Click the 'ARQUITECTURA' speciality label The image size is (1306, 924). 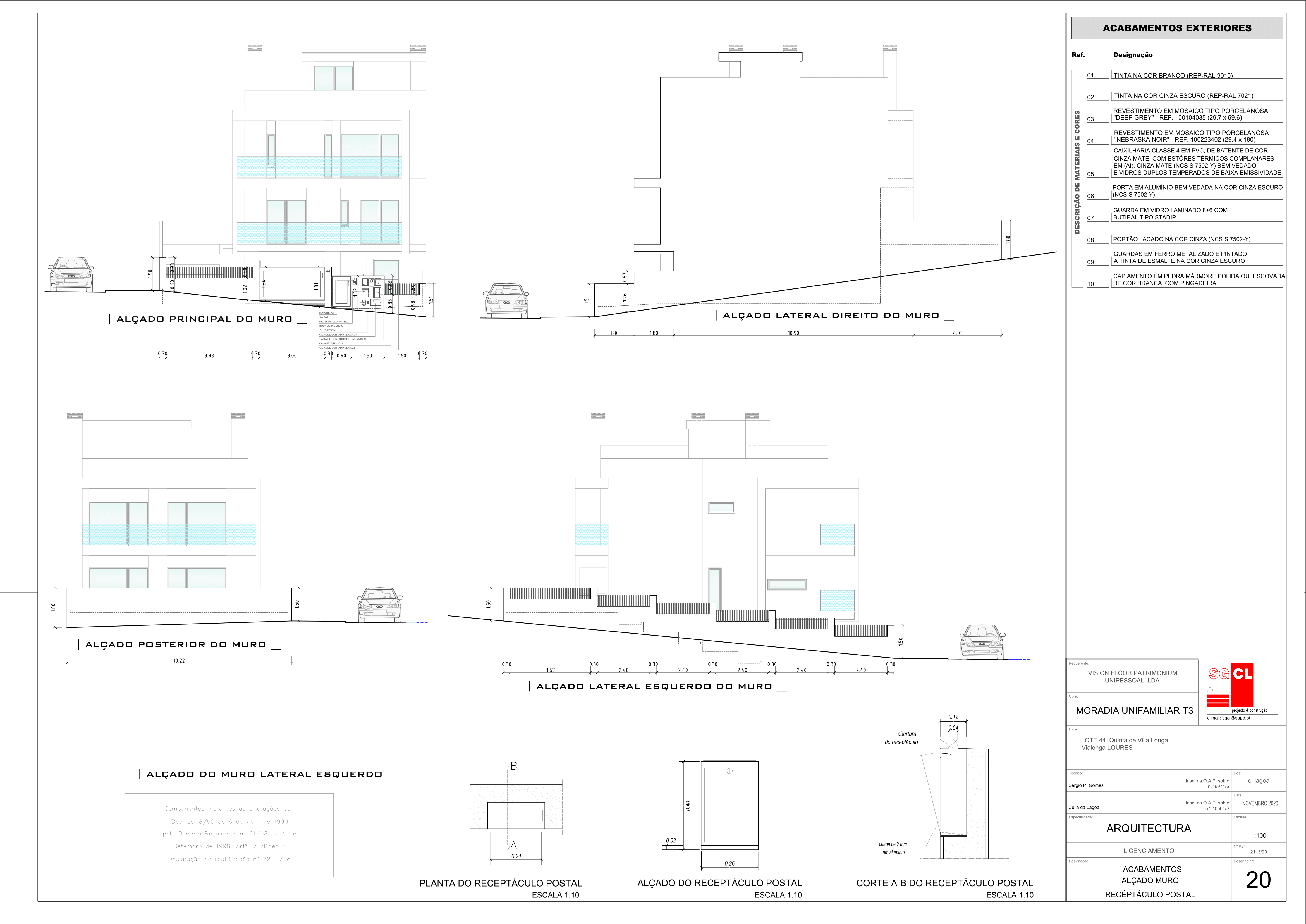coord(1149,829)
